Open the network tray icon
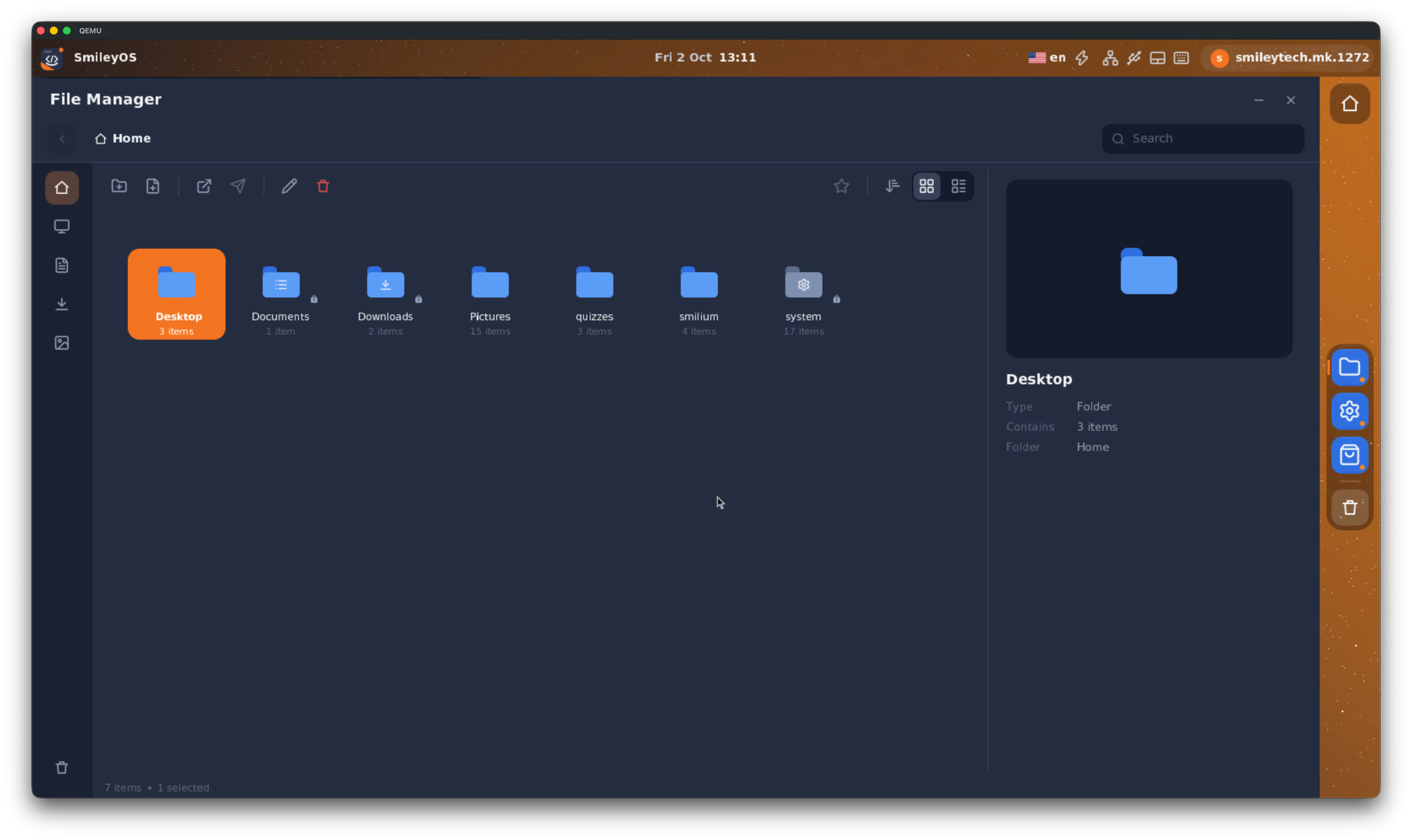 [x=1110, y=58]
